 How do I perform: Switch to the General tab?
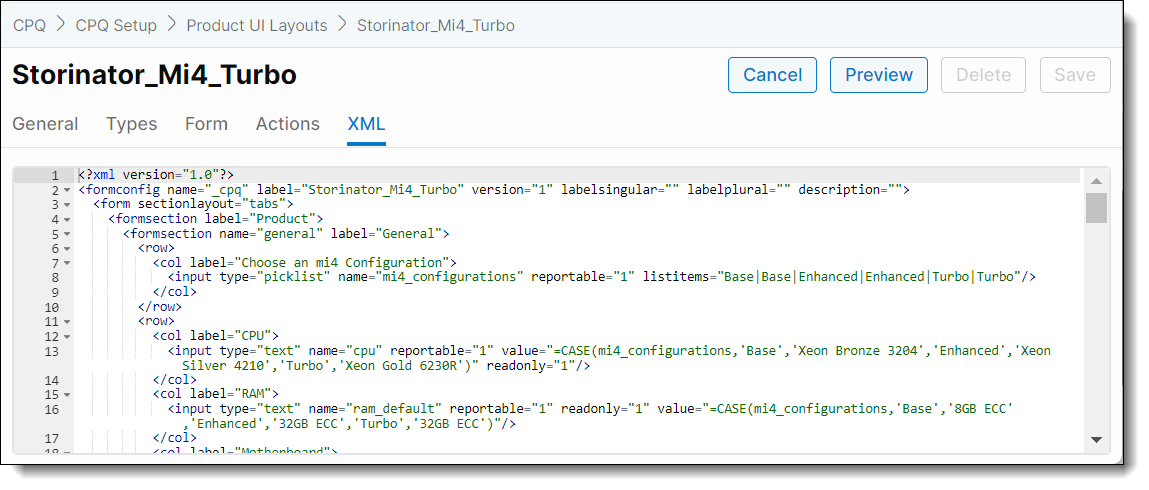(x=45, y=124)
